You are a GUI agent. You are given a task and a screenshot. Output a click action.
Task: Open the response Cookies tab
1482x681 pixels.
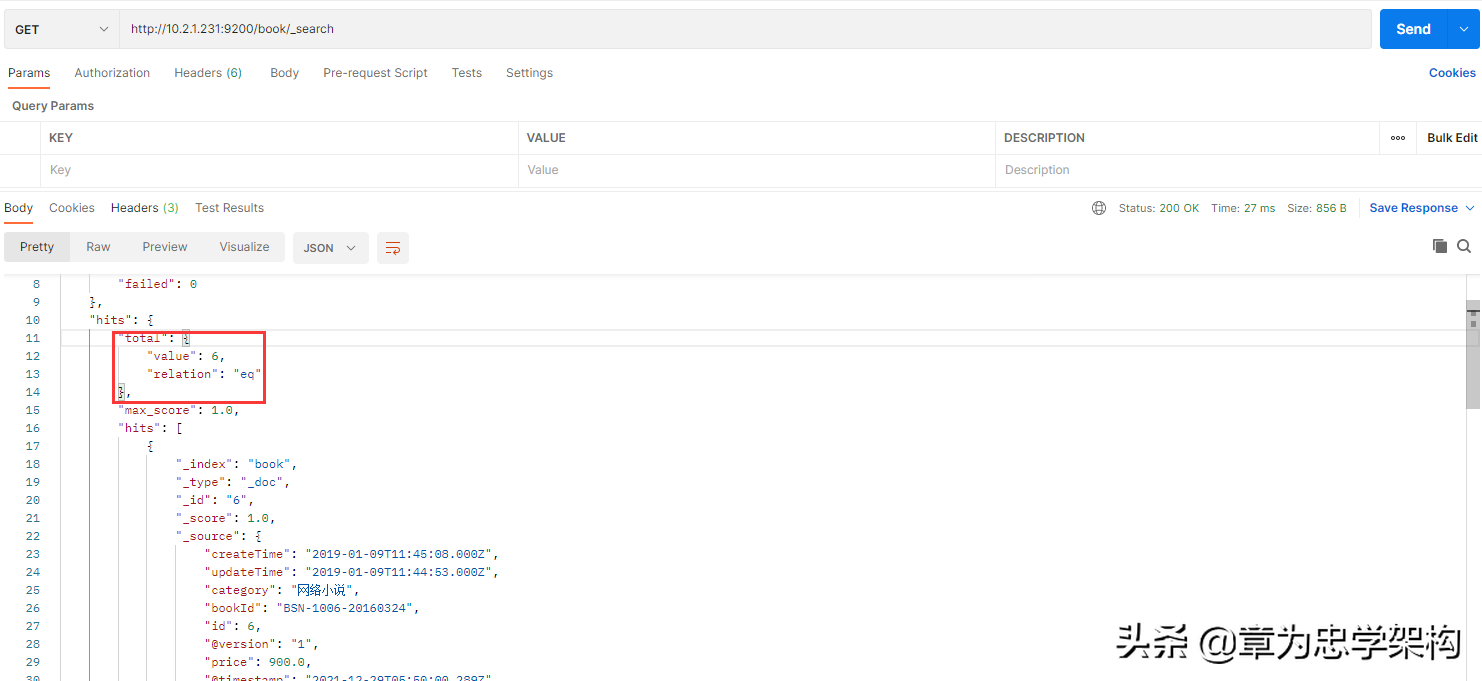(x=72, y=208)
